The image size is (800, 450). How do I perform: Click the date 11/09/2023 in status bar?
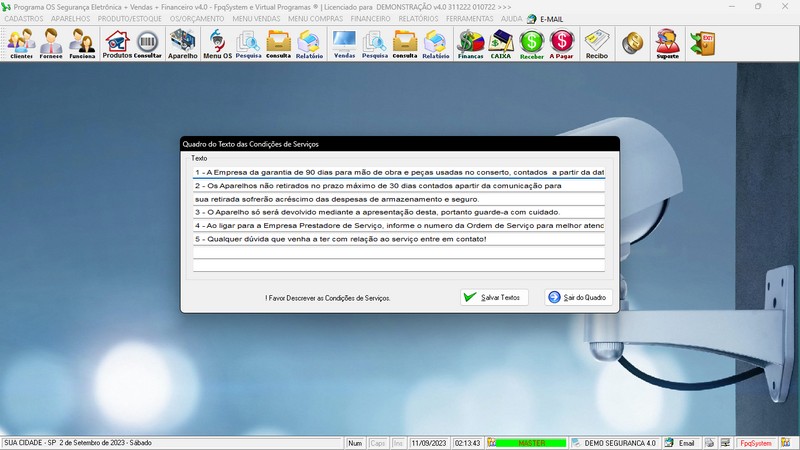click(429, 443)
